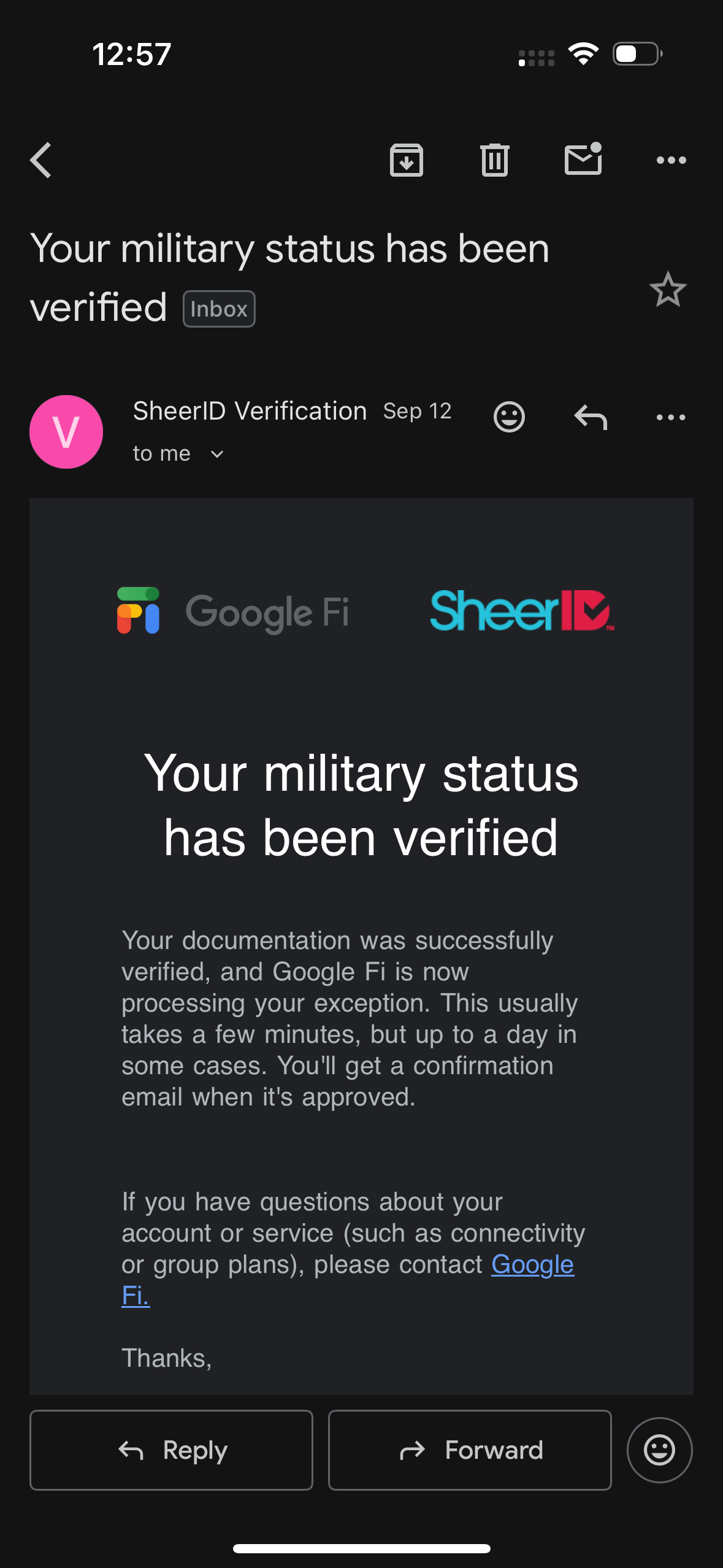The image size is (723, 1568).
Task: Open the message-level three dots menu
Action: point(671,417)
